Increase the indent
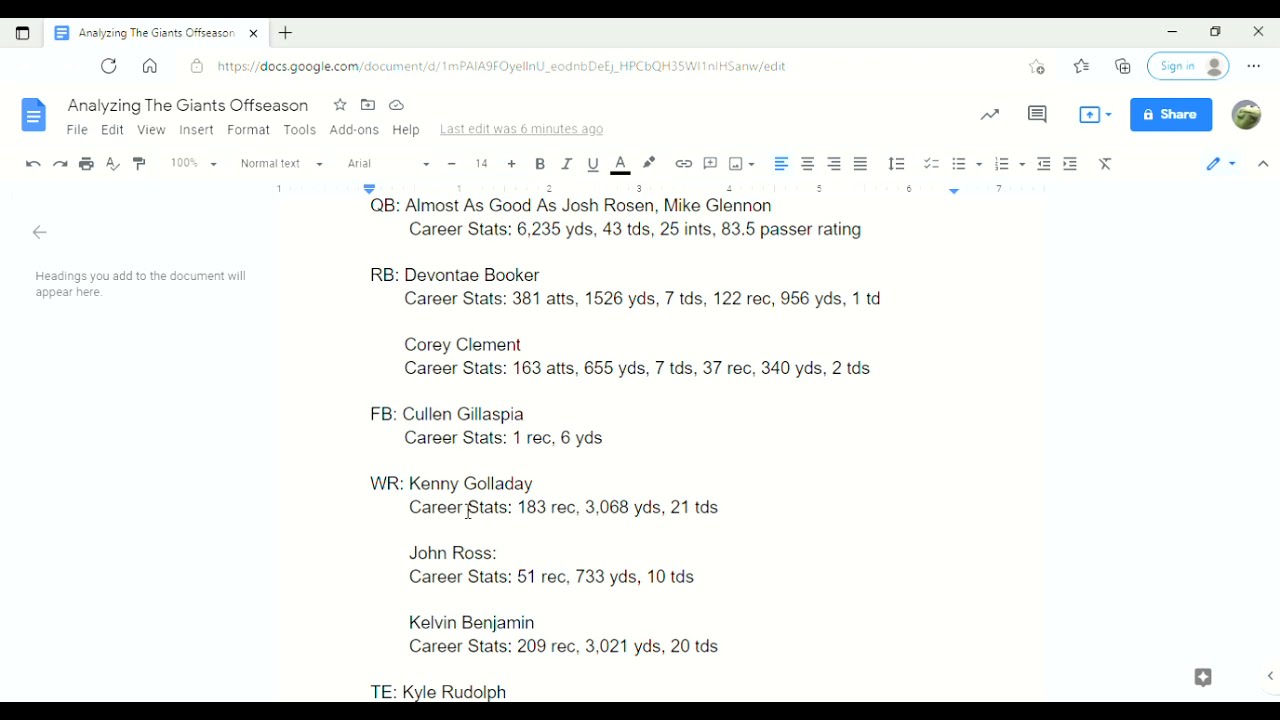The image size is (1280, 720). [x=1071, y=164]
